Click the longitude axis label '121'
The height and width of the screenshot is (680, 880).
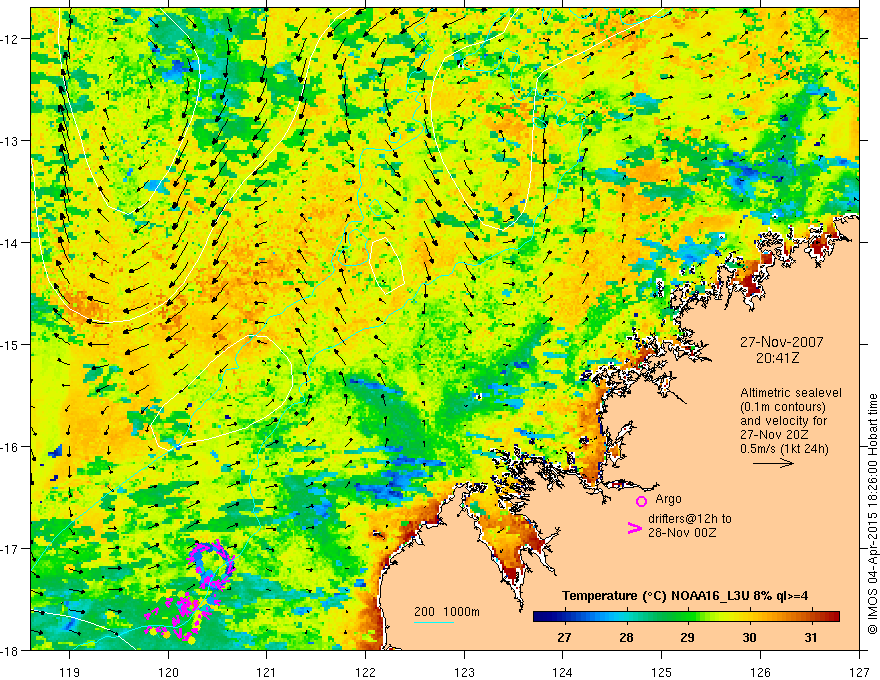[x=267, y=672]
